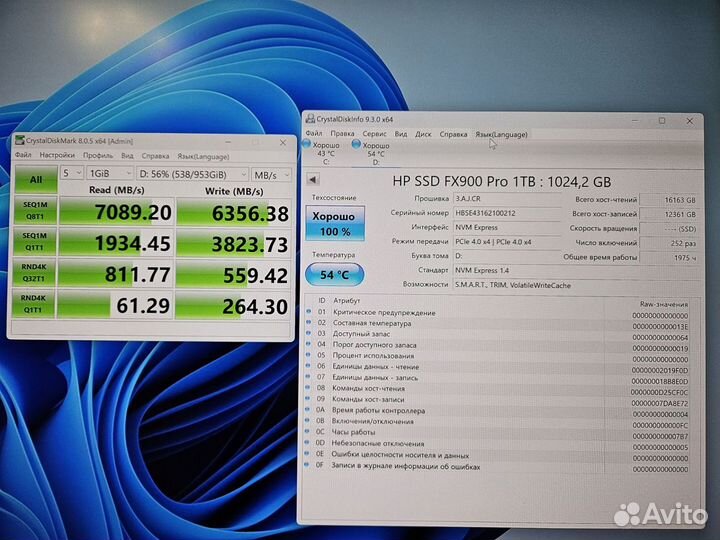Start the SEQ1M Q8T1 test
Screen dimensions: 720x540
(35, 210)
